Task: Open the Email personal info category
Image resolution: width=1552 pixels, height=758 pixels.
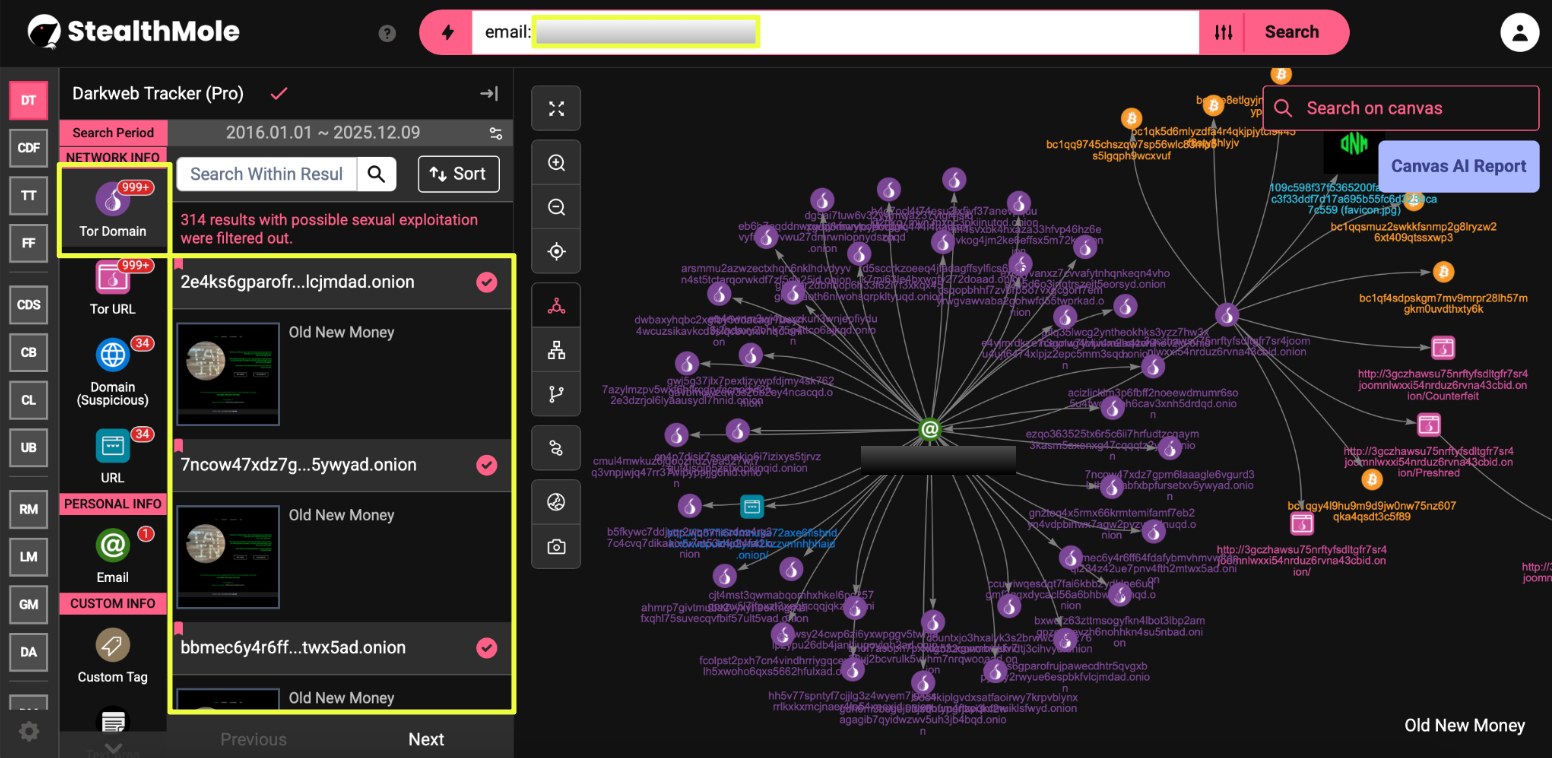Action: click(113, 546)
